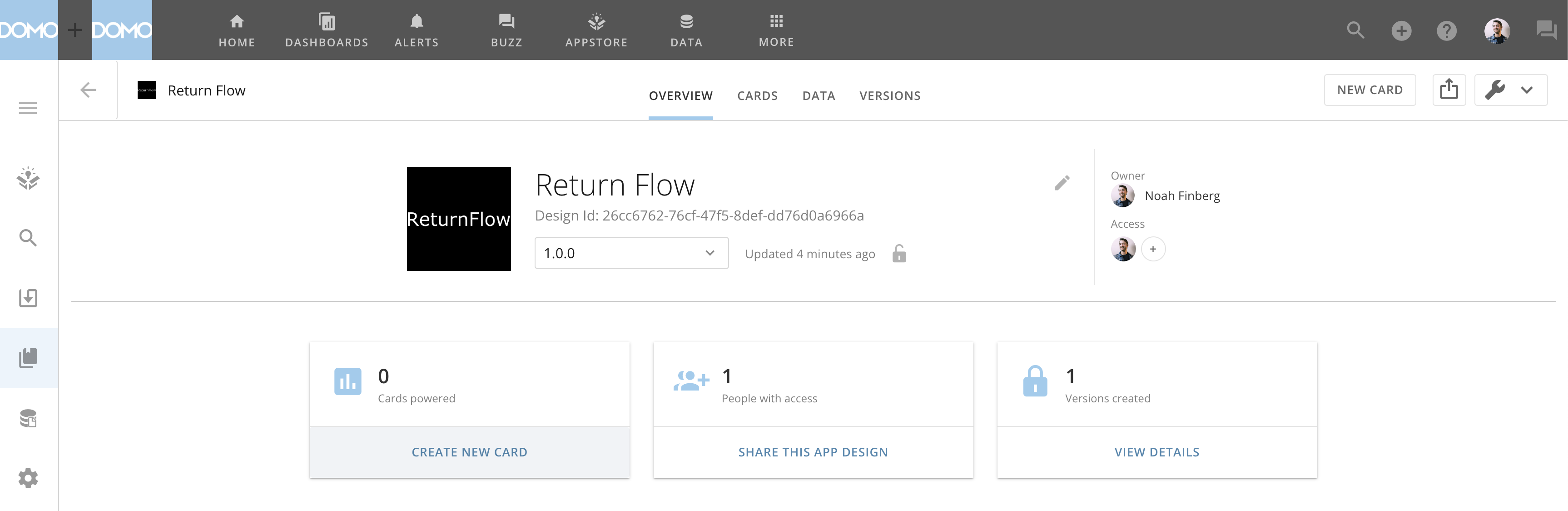Toggle the unlock padlock next to Updated text
Image resolution: width=1568 pixels, height=511 pixels.
click(899, 253)
